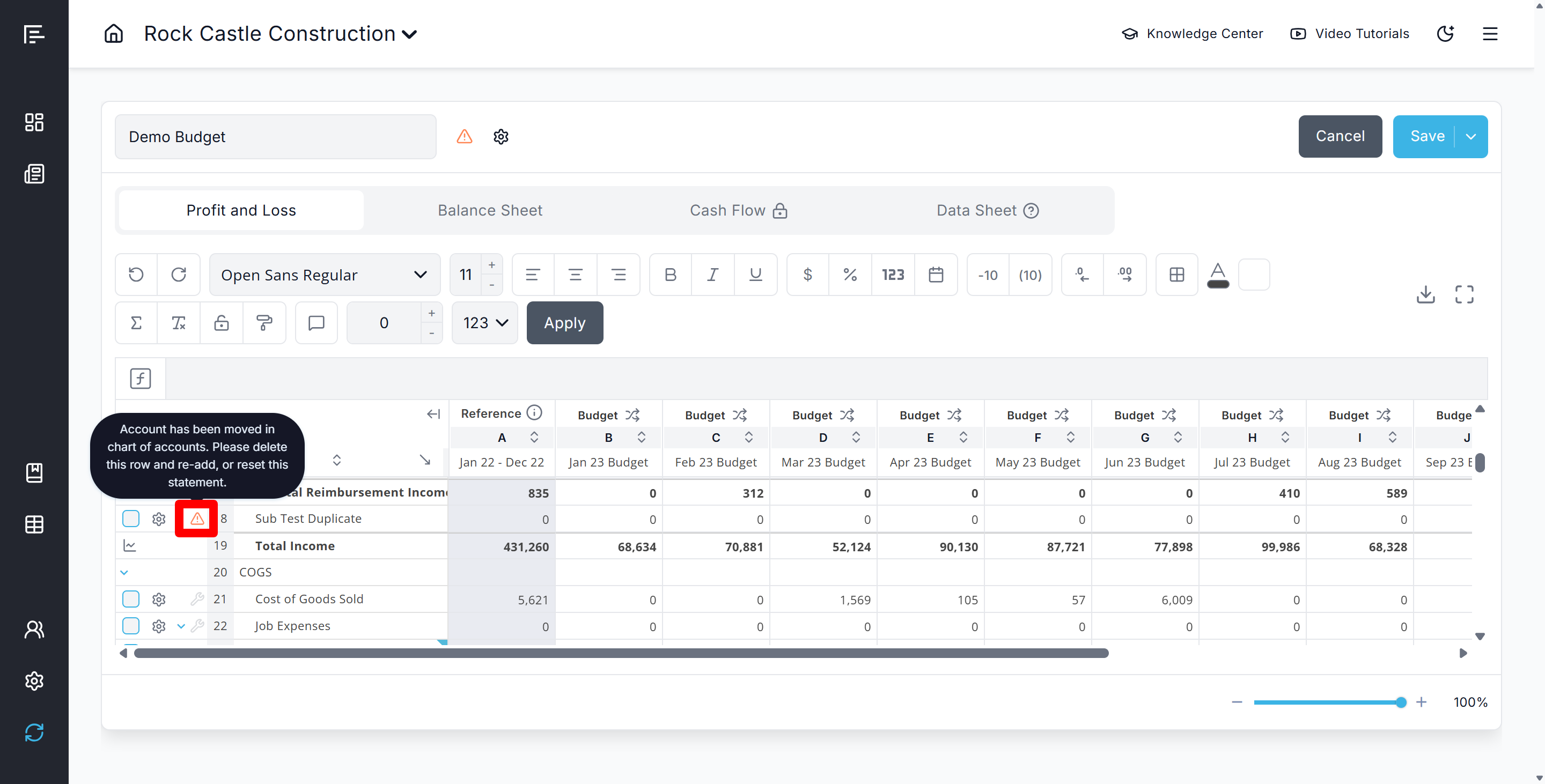Open the add comment tool
Image resolution: width=1545 pixels, height=784 pixels.
pos(316,323)
